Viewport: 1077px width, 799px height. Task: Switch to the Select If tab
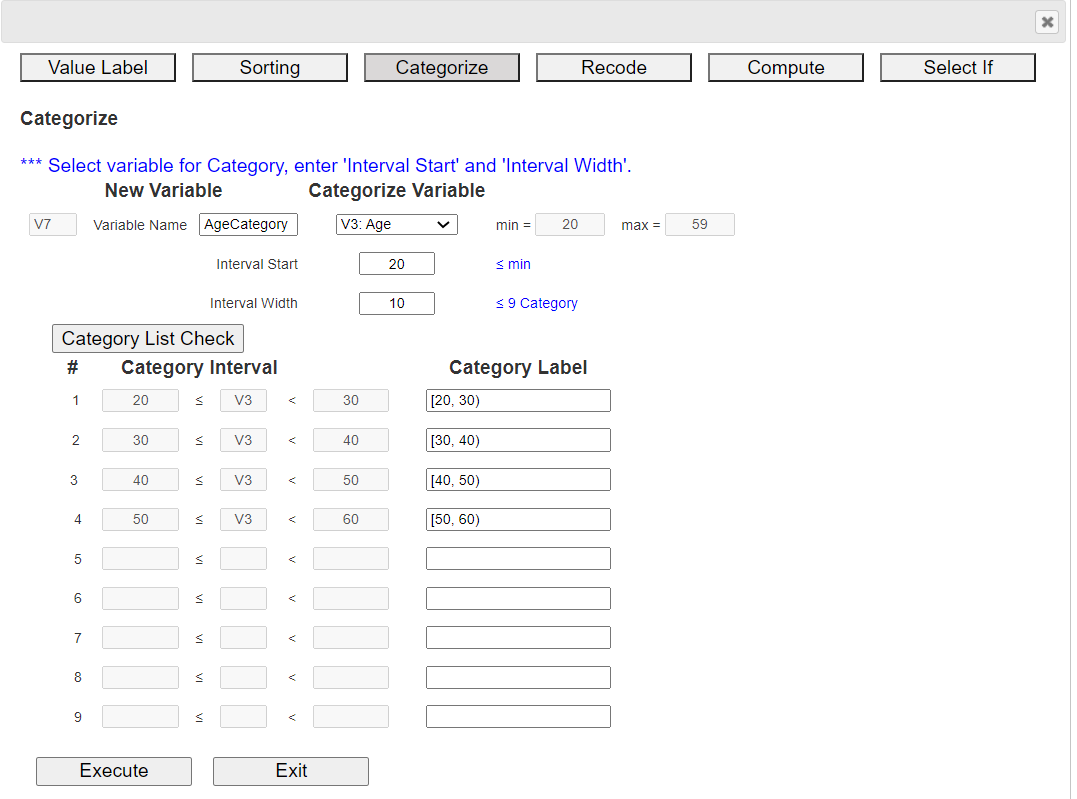[x=958, y=68]
